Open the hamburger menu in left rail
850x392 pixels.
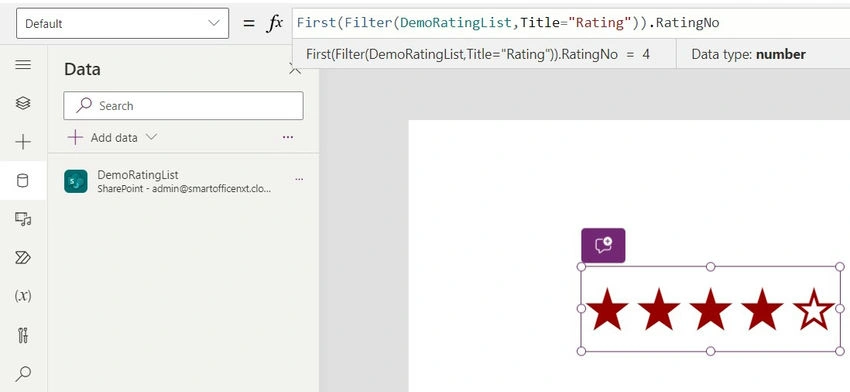pyautogui.click(x=23, y=65)
